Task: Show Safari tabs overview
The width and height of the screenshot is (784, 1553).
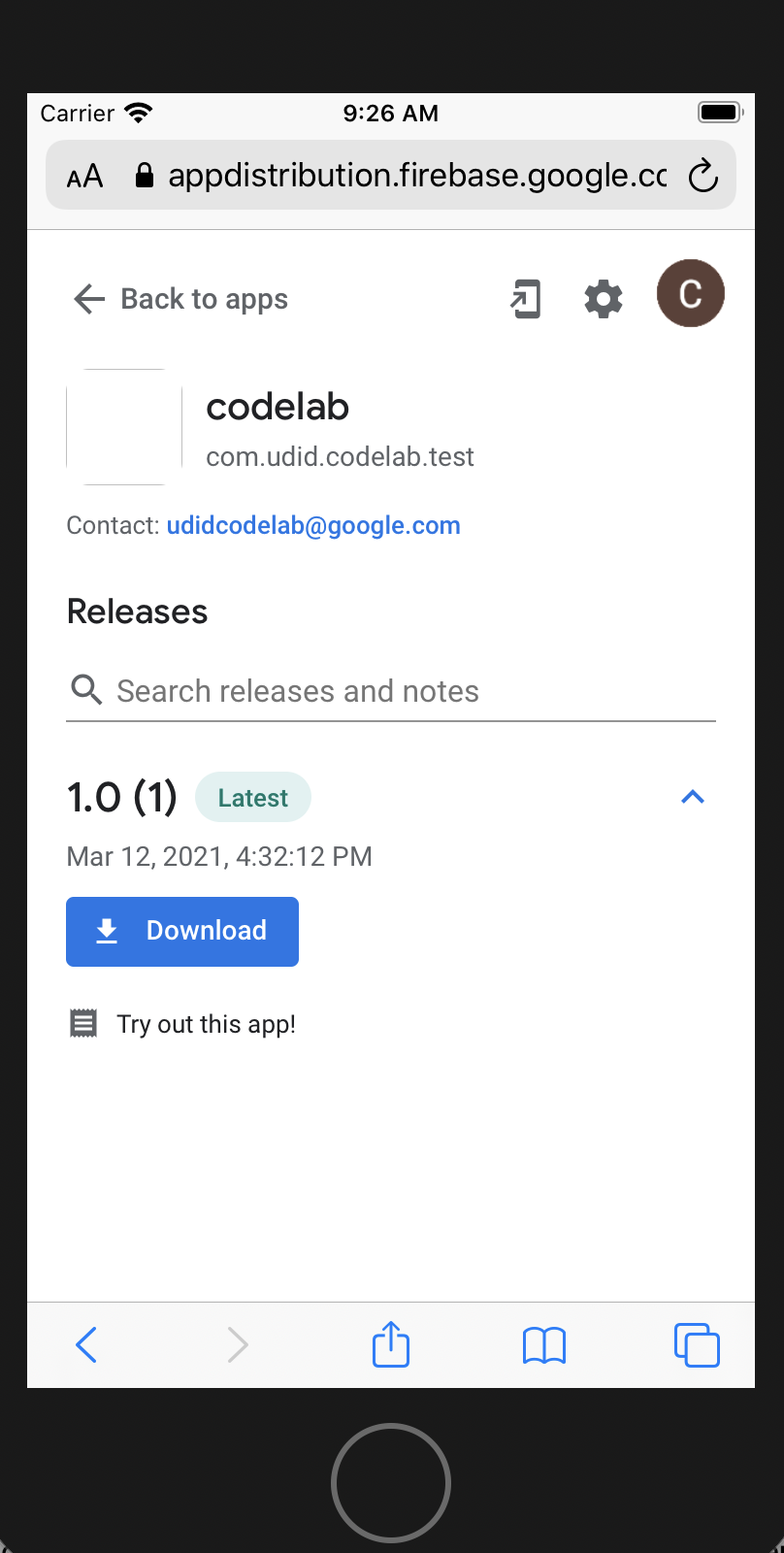Action: 697,1345
